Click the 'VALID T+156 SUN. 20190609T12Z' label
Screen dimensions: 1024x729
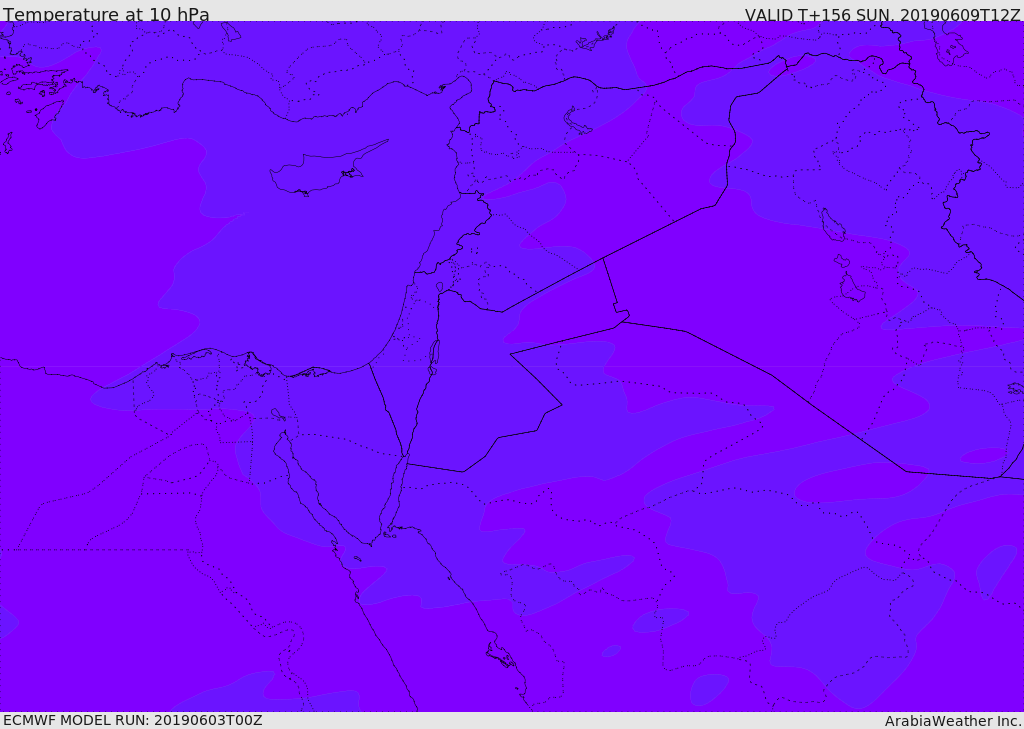(x=882, y=14)
